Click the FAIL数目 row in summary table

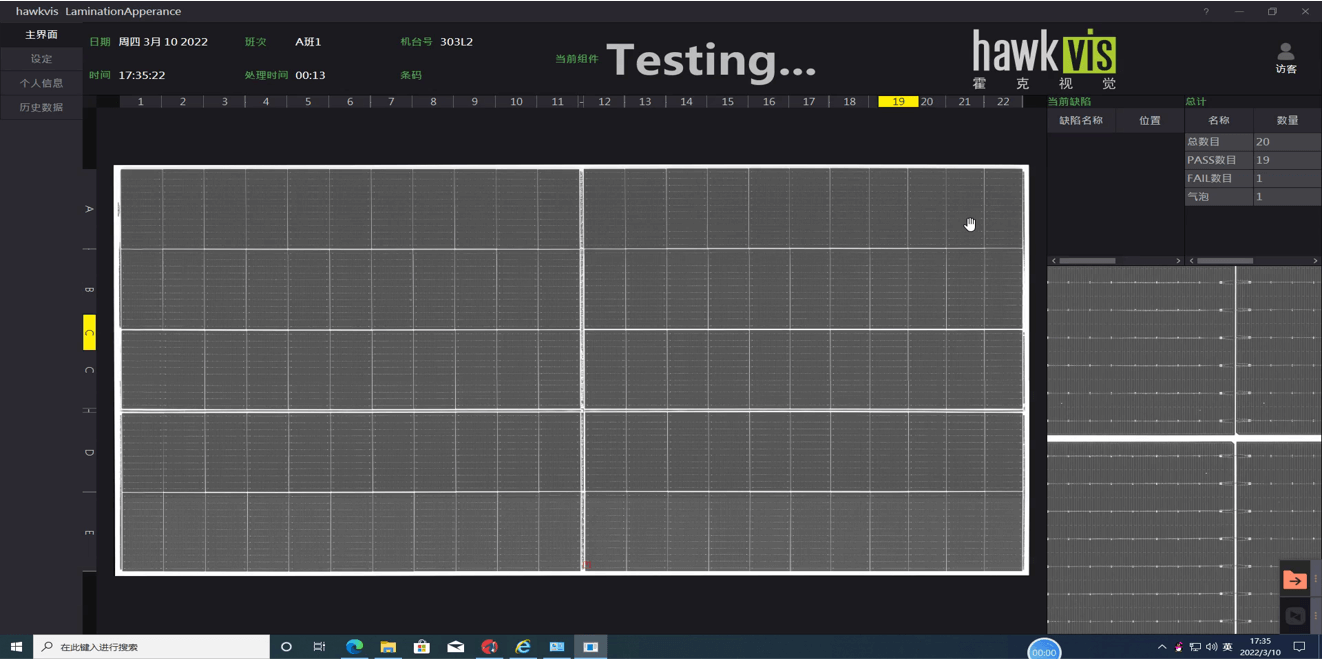1218,178
